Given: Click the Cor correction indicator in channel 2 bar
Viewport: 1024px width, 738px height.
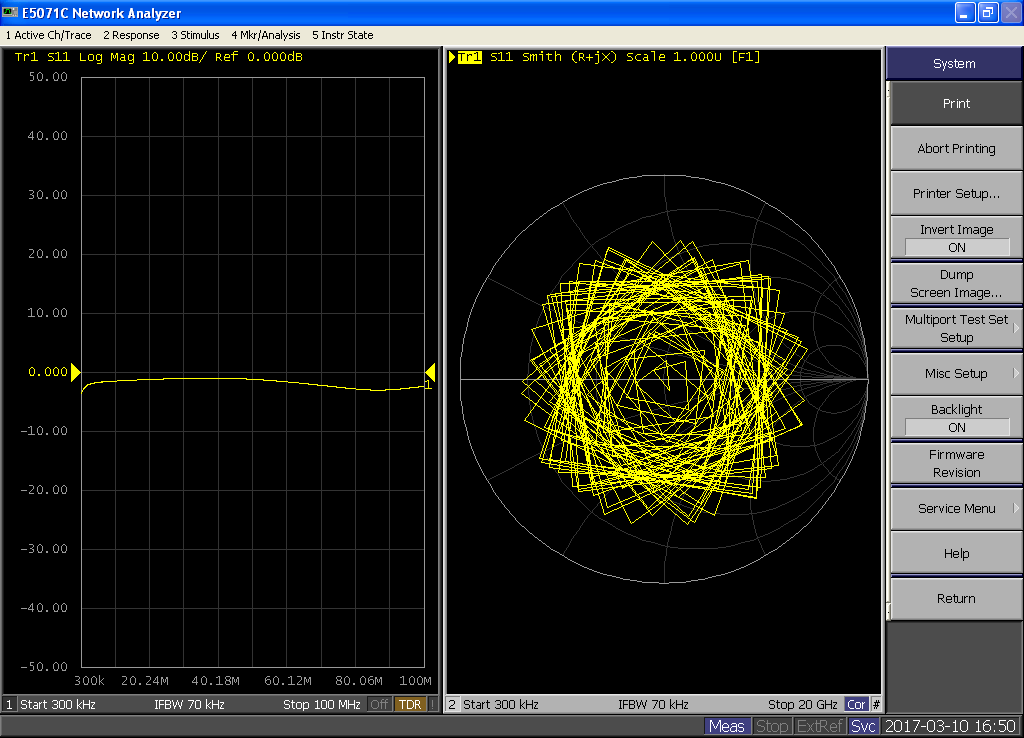Looking at the screenshot, I should 856,705.
